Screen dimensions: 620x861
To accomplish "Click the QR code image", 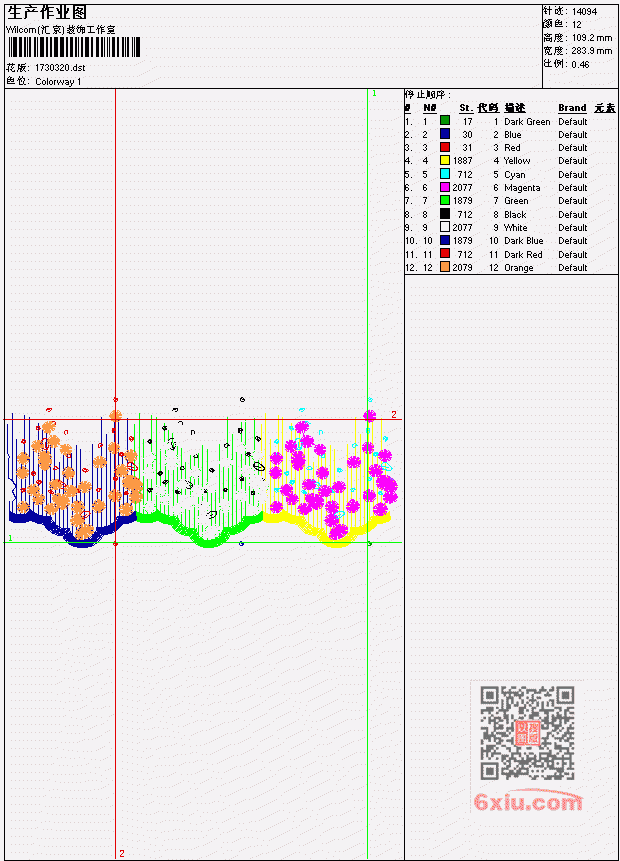I will [x=527, y=733].
